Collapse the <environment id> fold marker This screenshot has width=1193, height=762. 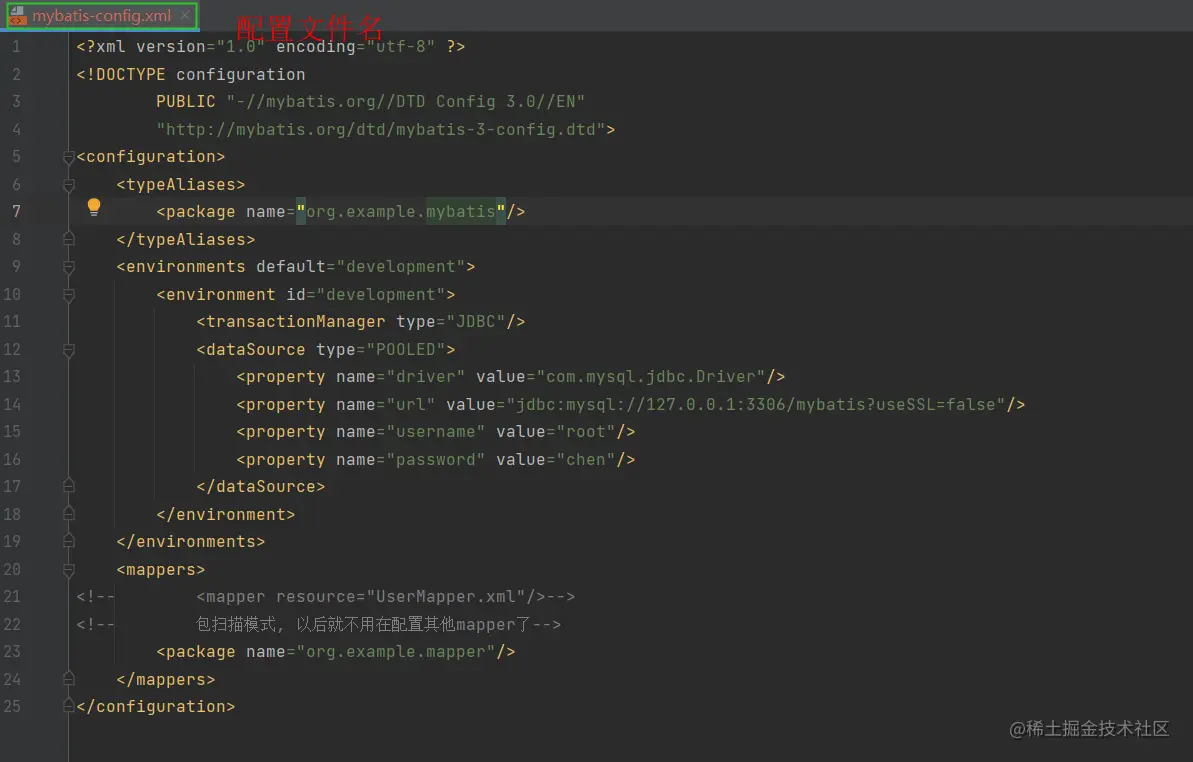pyautogui.click(x=68, y=294)
